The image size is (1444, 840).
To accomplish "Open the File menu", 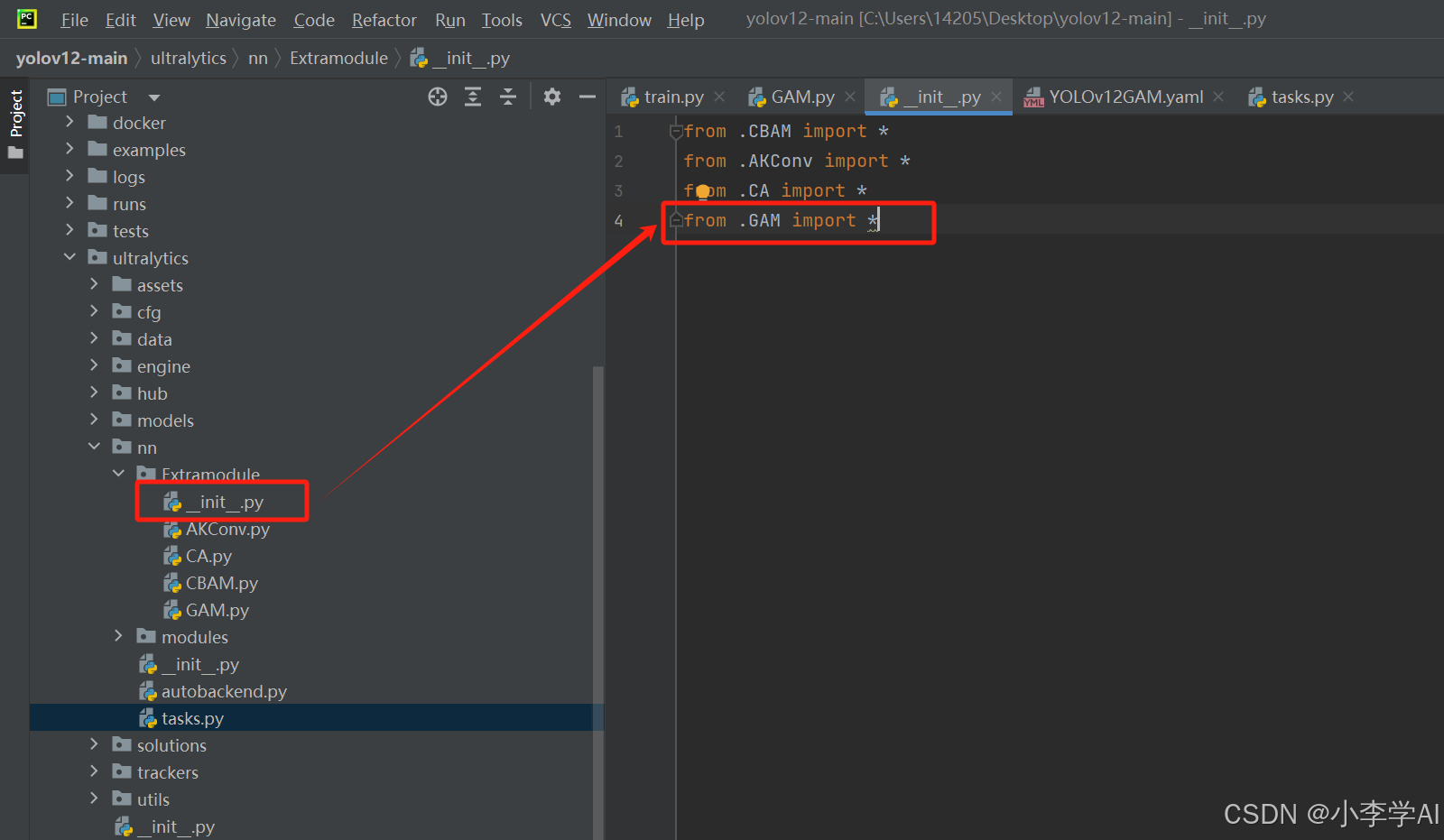I will click(x=74, y=20).
